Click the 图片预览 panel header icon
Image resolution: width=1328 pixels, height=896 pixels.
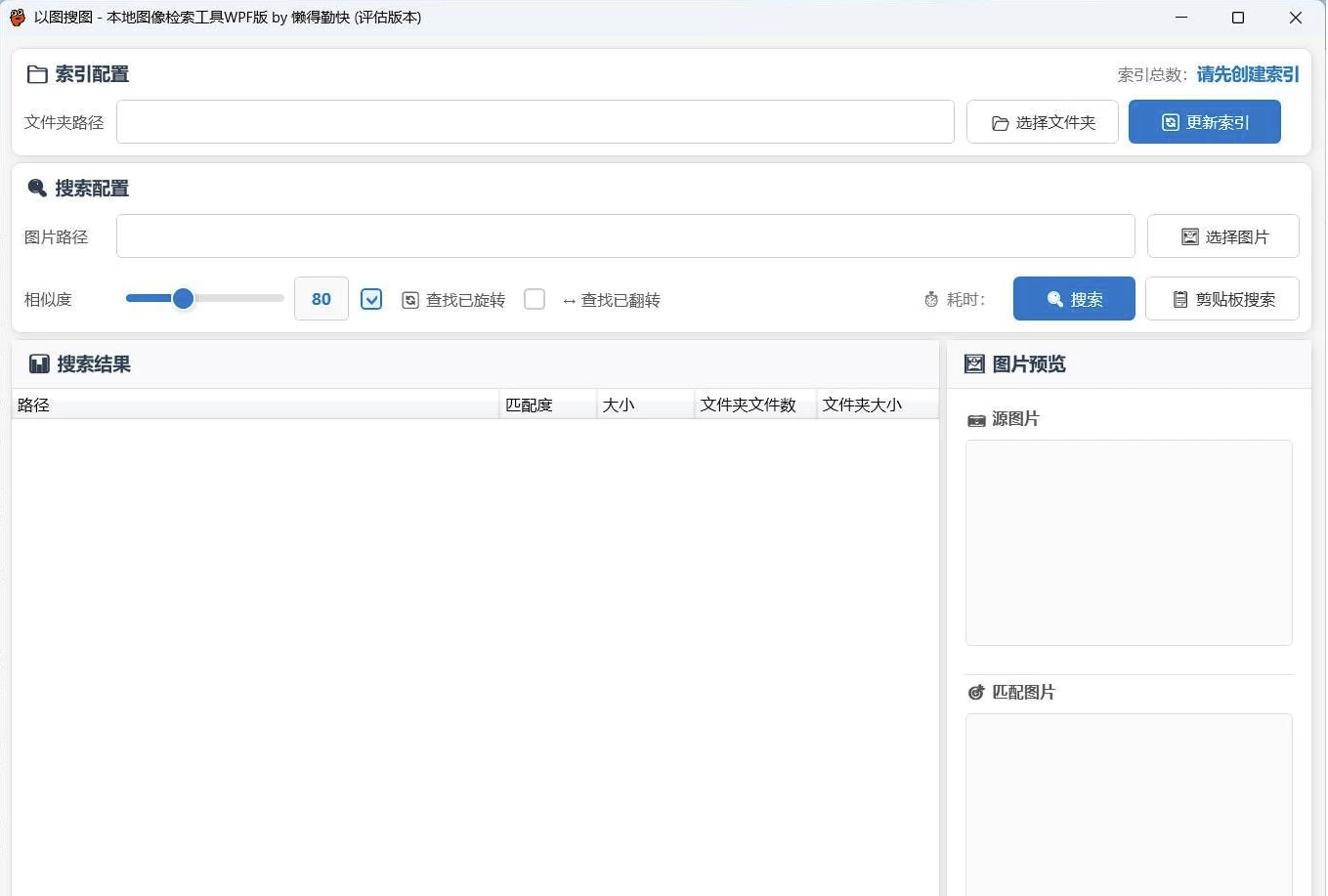pyautogui.click(x=974, y=364)
